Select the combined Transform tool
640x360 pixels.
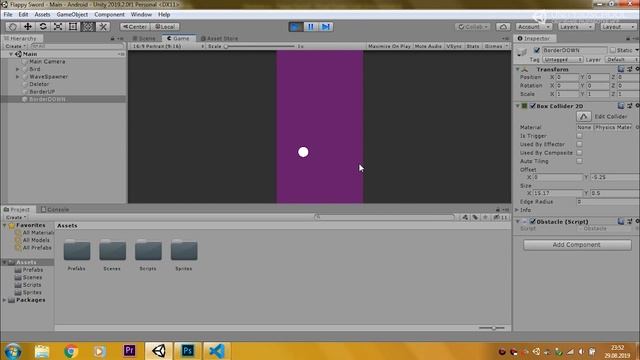88,27
